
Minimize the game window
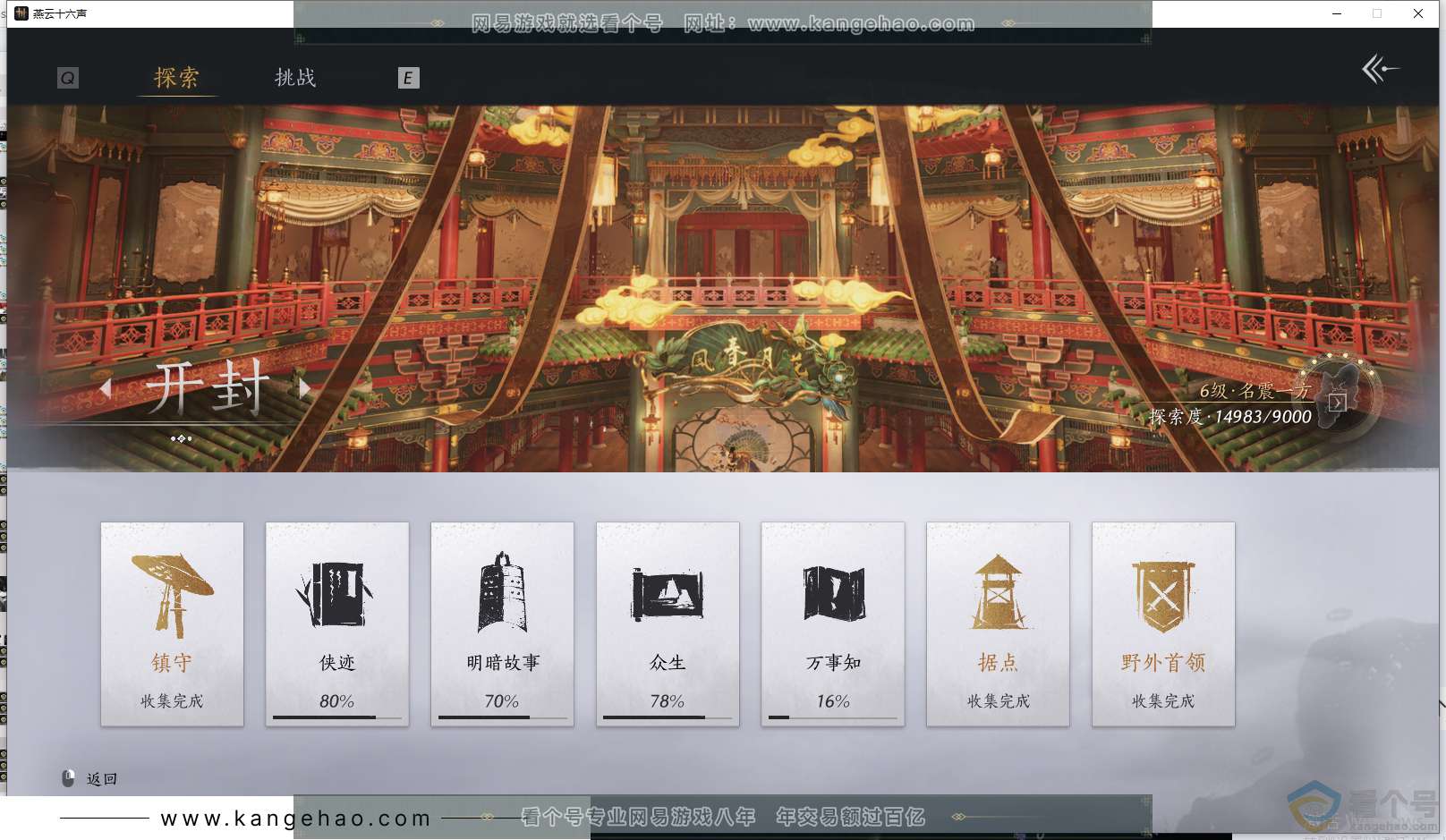1337,13
